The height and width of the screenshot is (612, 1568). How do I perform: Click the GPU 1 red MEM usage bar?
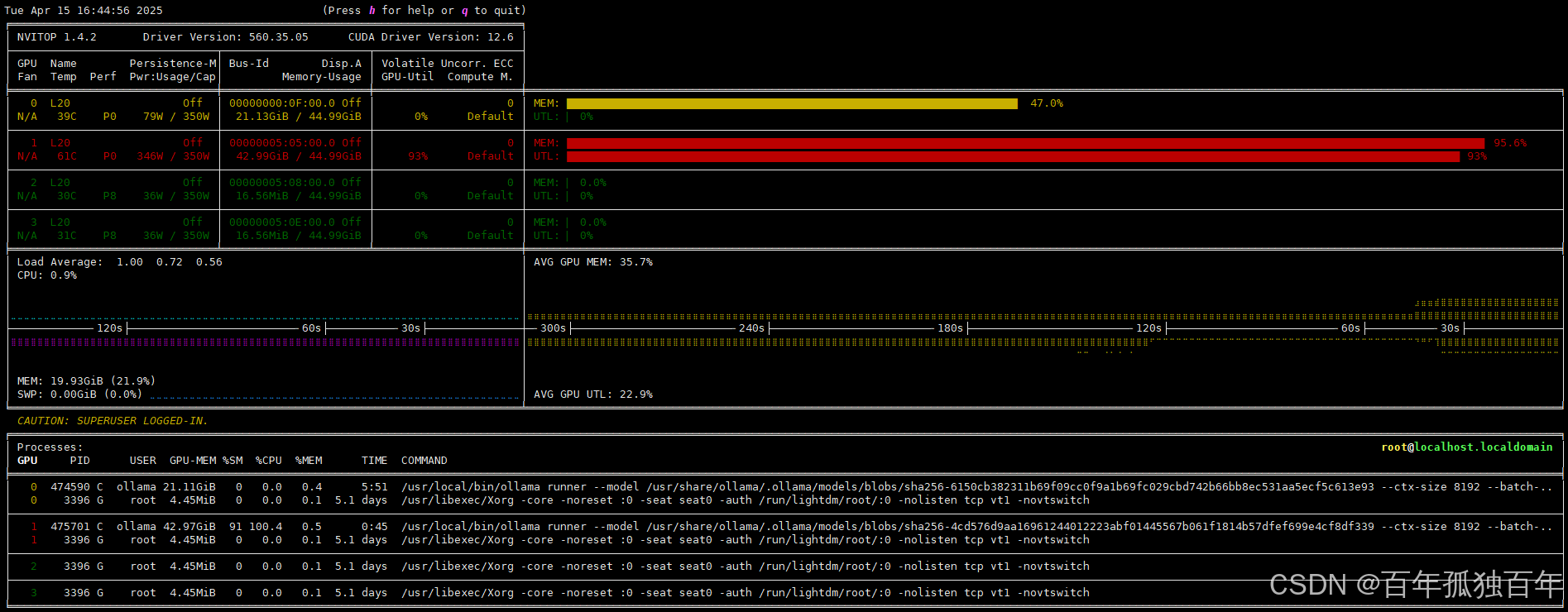1025,143
